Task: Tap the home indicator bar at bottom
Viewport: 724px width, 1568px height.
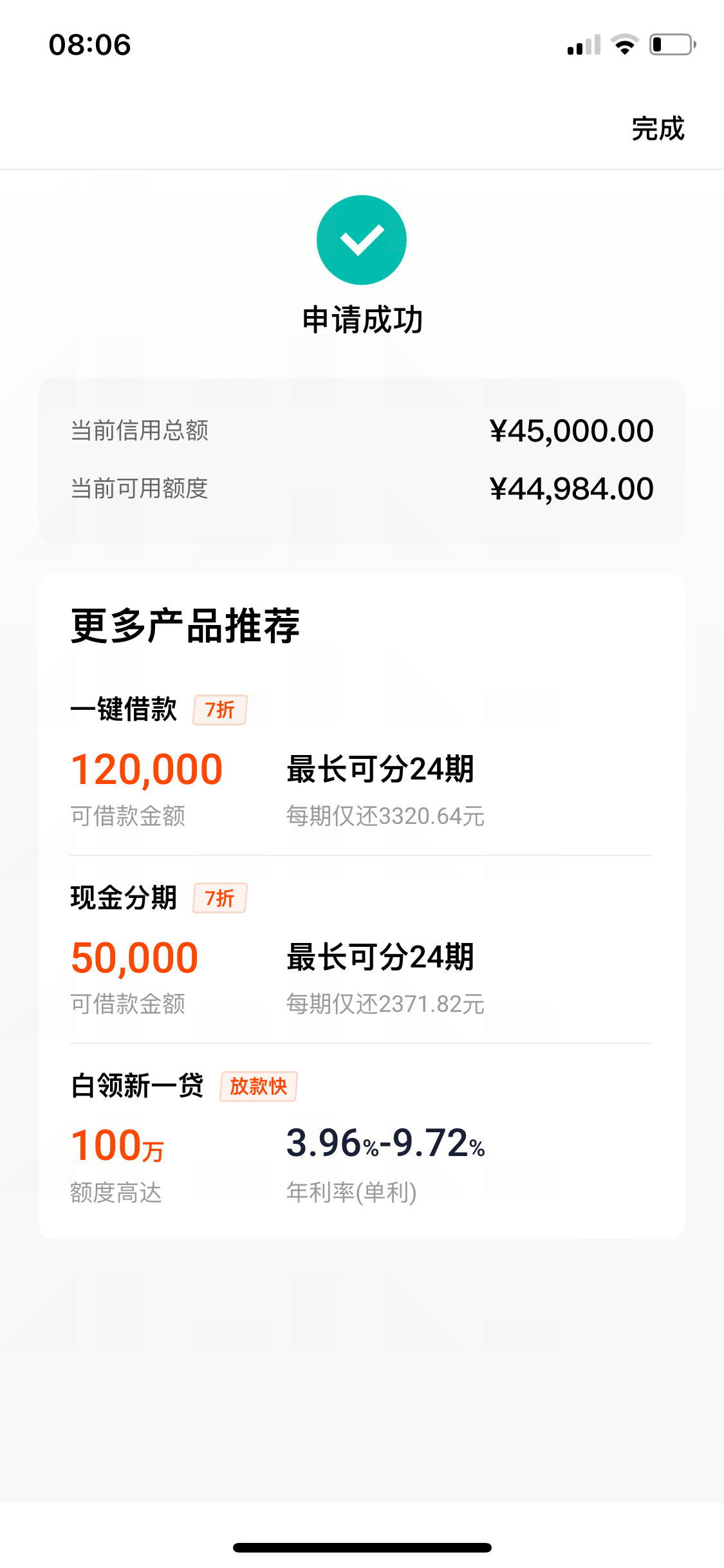Action: (x=362, y=1547)
